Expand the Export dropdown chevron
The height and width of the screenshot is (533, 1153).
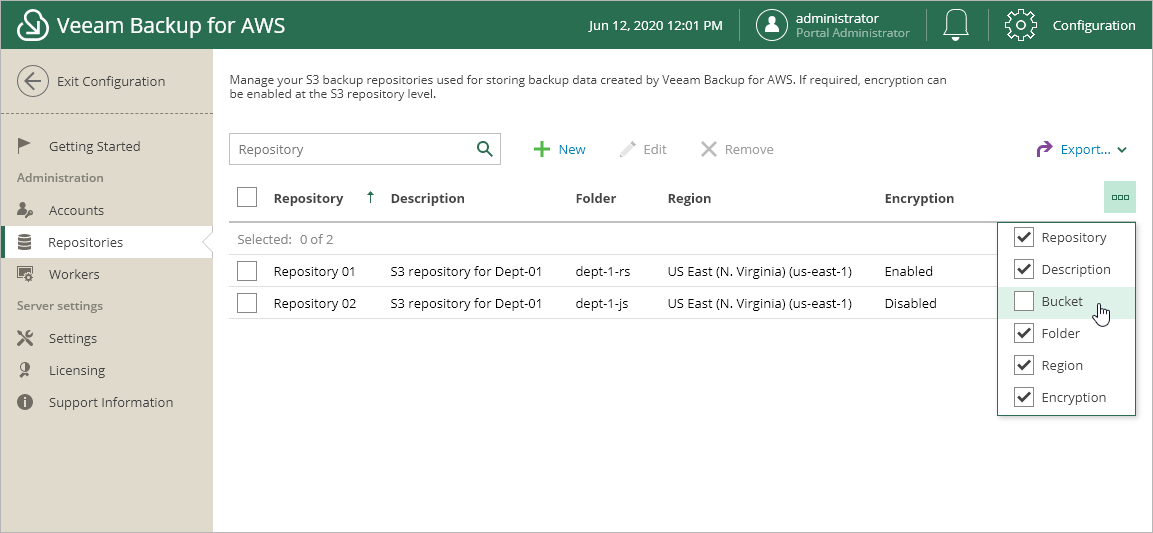1122,150
